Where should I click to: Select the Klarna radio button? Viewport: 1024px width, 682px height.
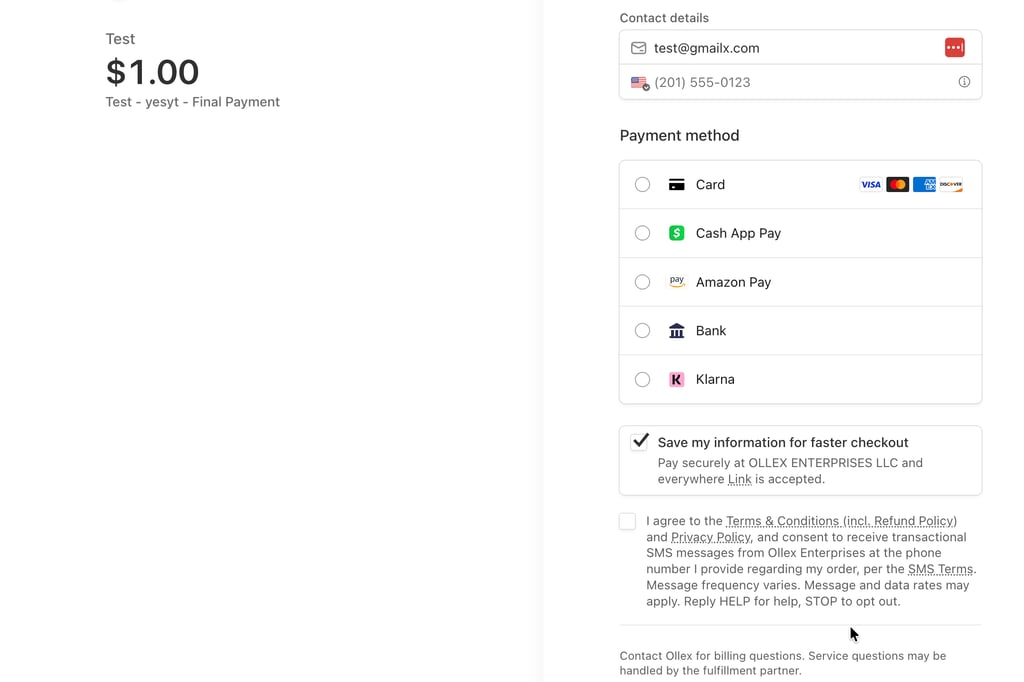click(x=642, y=380)
